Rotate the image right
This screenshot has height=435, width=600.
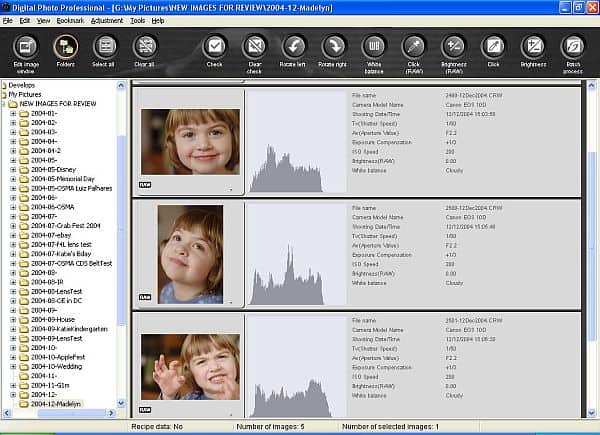point(333,47)
